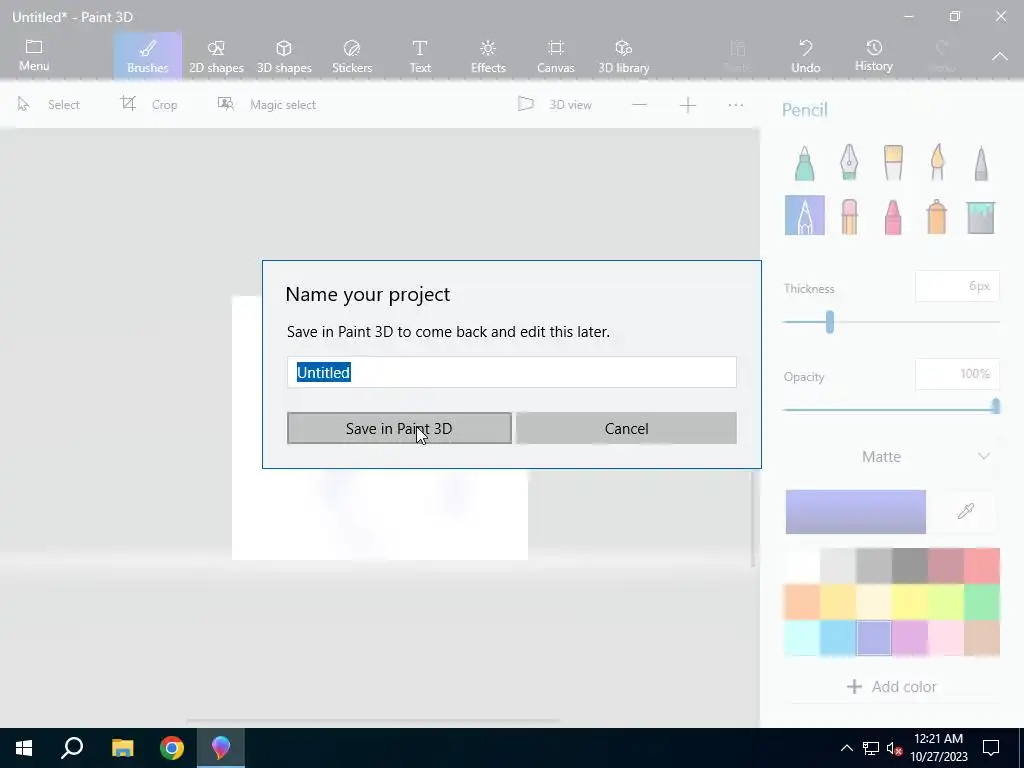1024x768 pixels.
Task: Zoom in with the plus icon
Action: coord(688,105)
